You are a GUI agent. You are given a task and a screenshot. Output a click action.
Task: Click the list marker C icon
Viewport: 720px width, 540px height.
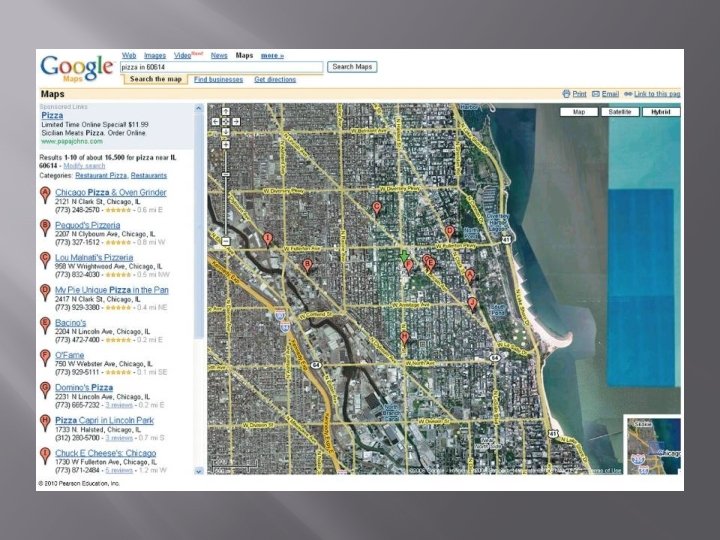tap(45, 260)
